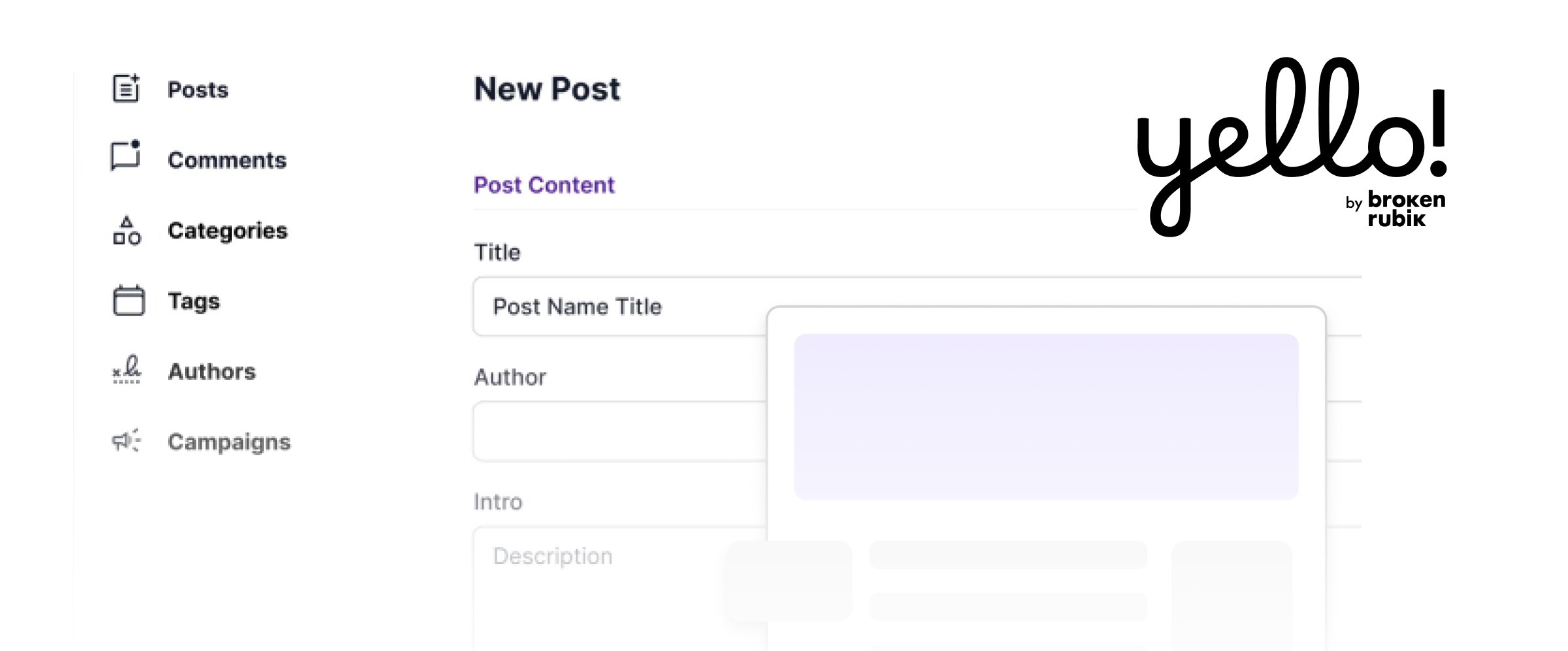Click the New Post heading

546,89
